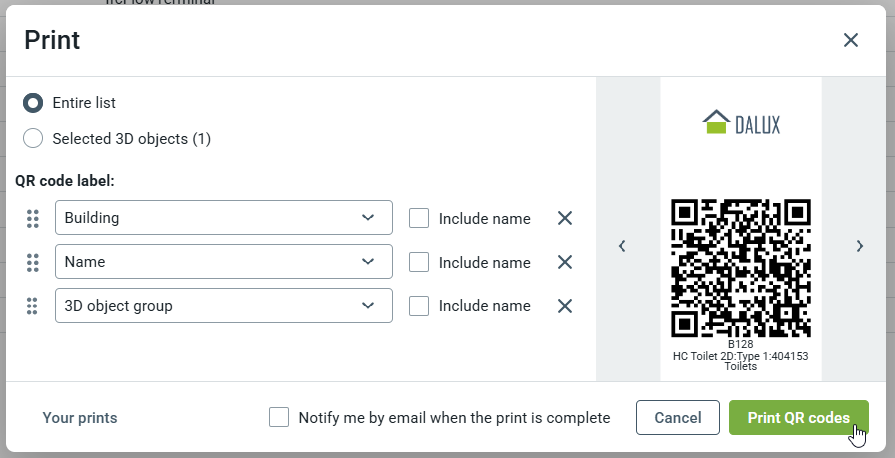Show previous QR code preview
The width and height of the screenshot is (895, 458).
(x=622, y=246)
